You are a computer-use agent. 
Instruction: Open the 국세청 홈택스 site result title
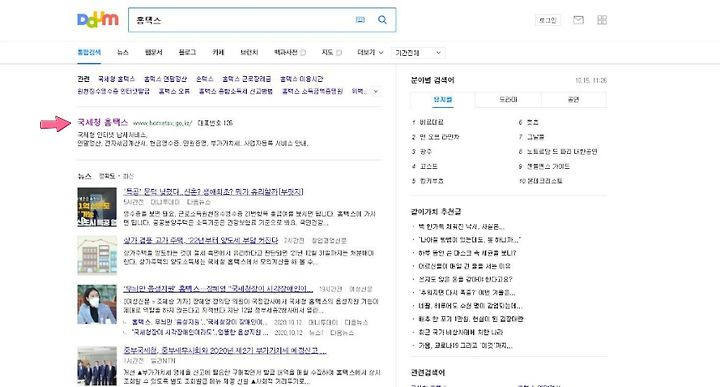click(102, 122)
